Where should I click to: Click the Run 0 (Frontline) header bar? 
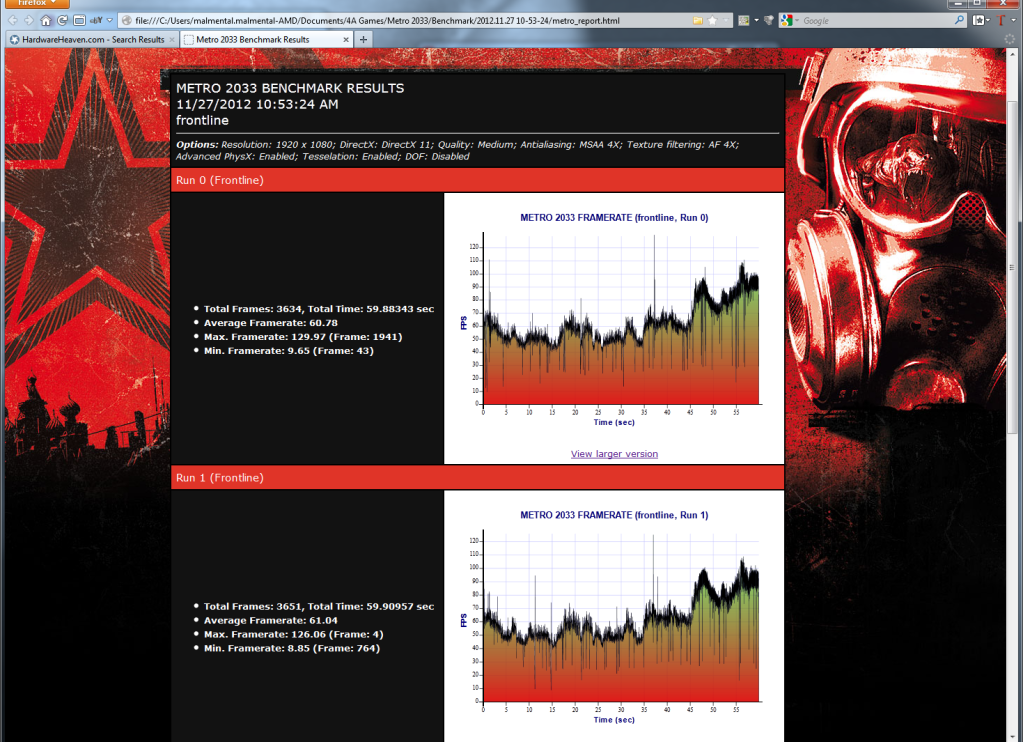[x=478, y=180]
